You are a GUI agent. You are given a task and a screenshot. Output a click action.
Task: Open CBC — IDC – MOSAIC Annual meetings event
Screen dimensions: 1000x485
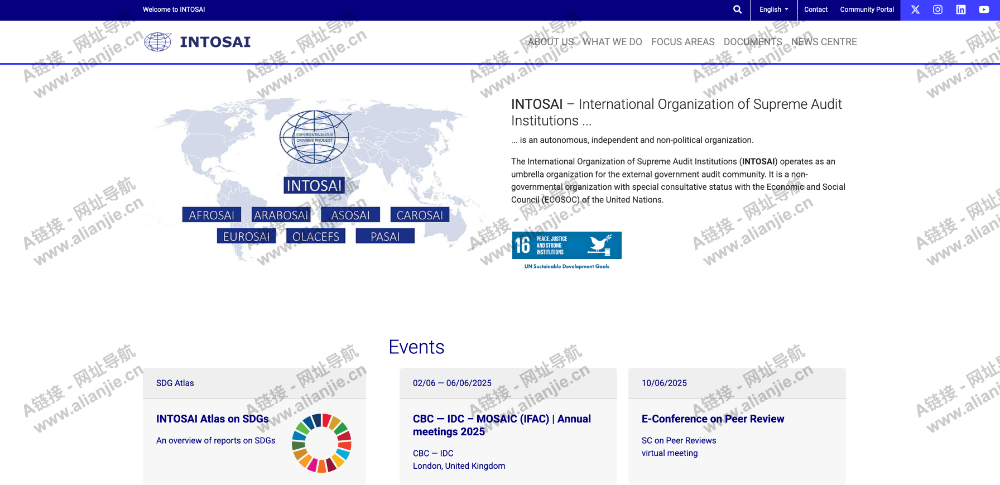click(502, 426)
